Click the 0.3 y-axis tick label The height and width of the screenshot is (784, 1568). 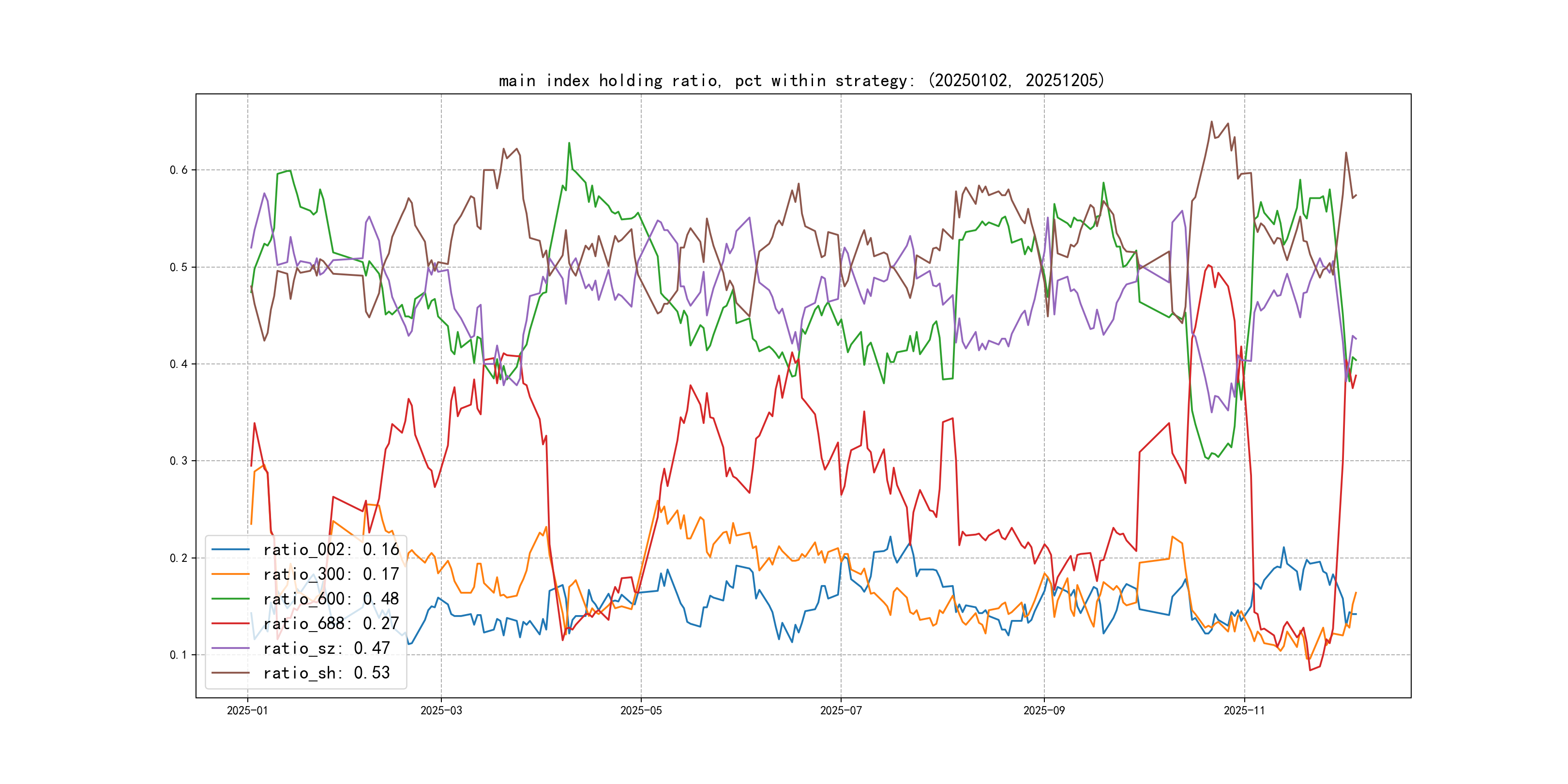click(x=179, y=461)
